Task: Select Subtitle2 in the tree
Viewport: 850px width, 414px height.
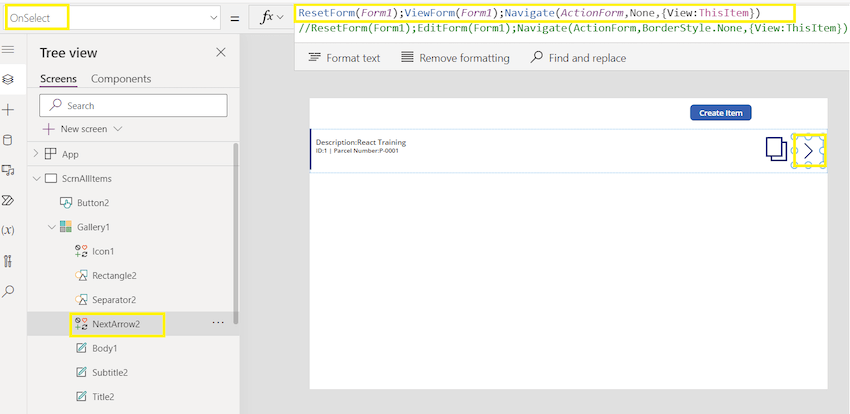Action: pyautogui.click(x=110, y=372)
